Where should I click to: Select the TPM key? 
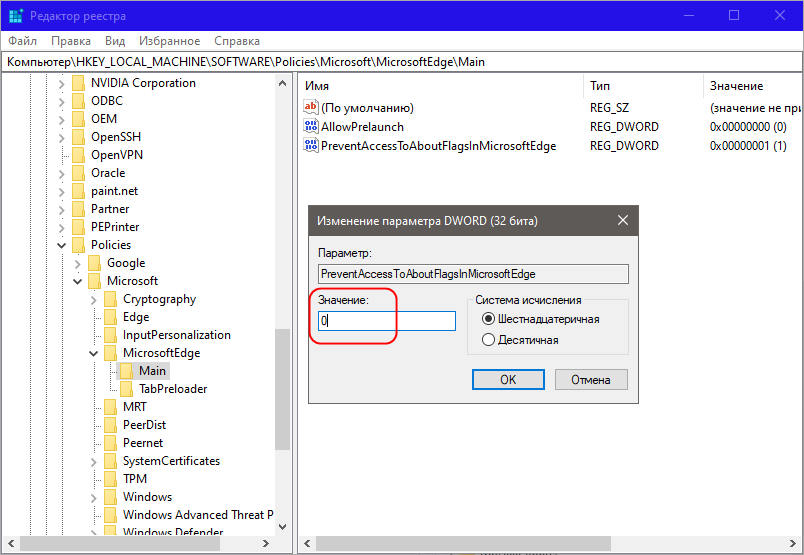[x=135, y=479]
